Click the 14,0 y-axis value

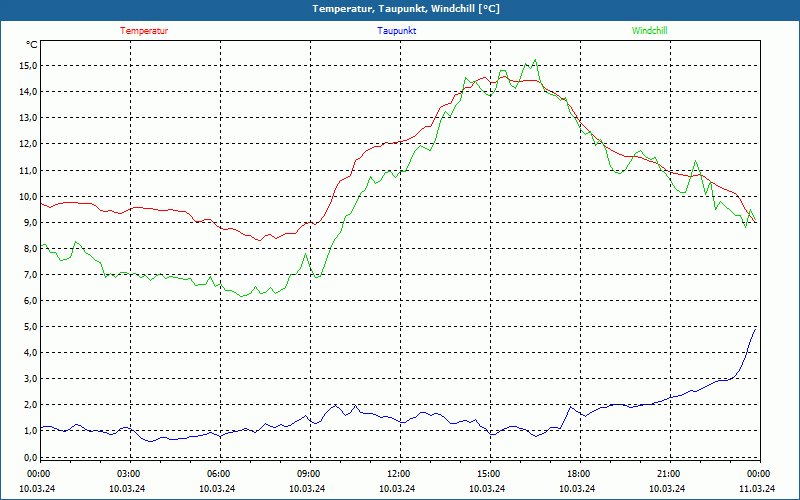tap(28, 92)
